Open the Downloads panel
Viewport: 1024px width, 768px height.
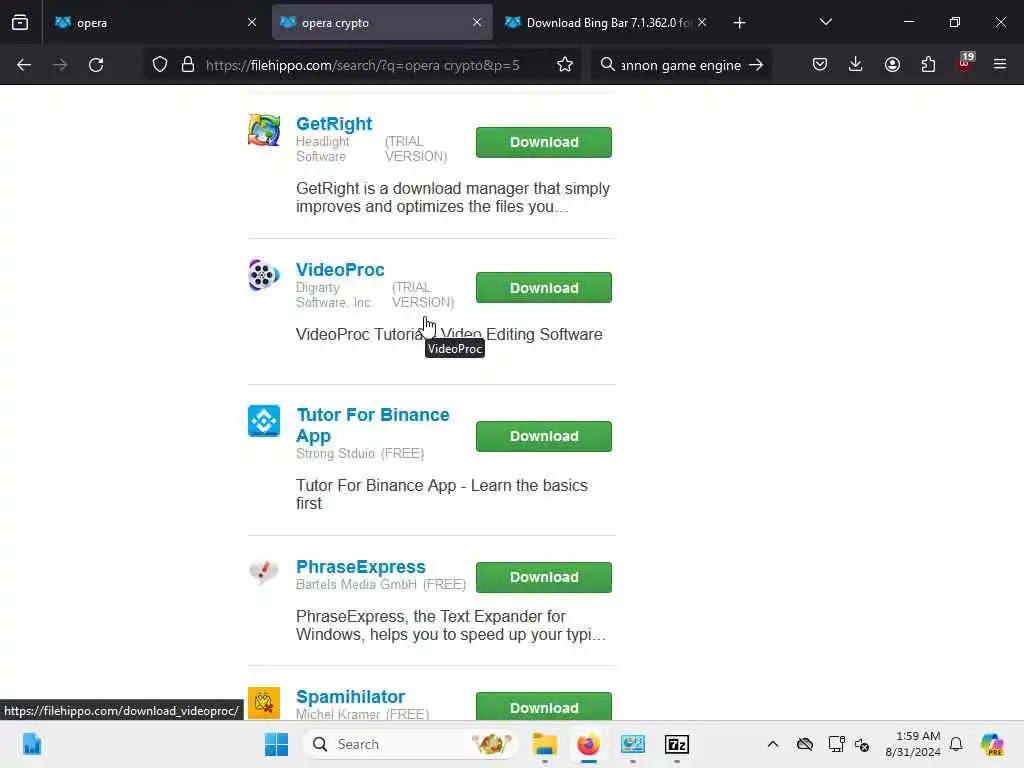pos(856,64)
